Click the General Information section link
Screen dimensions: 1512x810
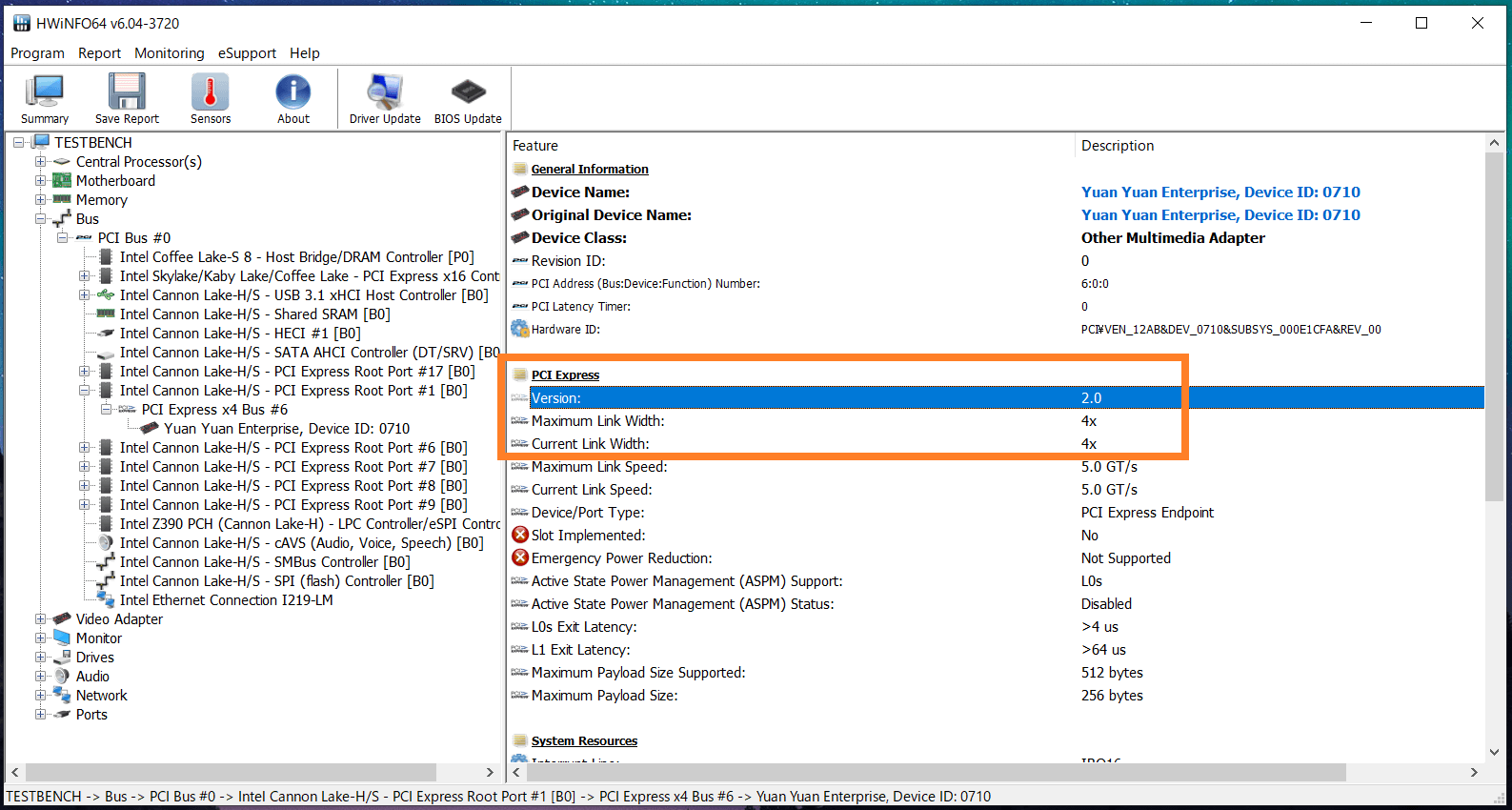[x=590, y=169]
